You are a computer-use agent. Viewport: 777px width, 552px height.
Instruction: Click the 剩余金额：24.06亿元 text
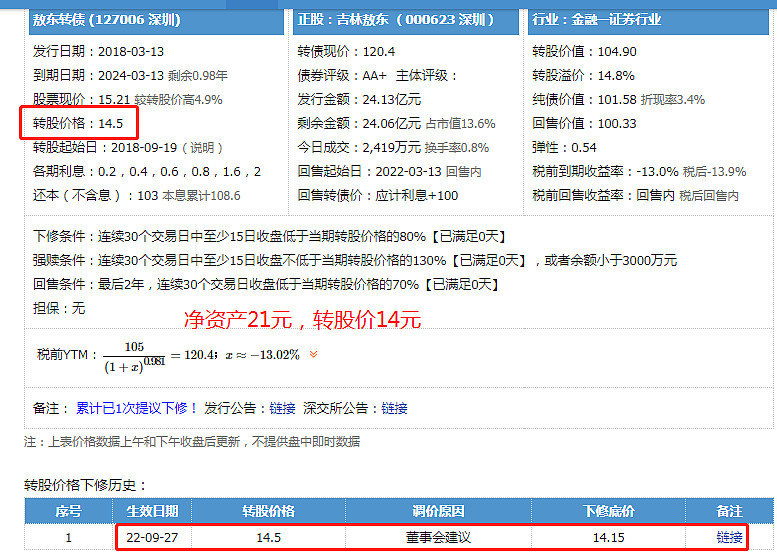click(x=359, y=123)
